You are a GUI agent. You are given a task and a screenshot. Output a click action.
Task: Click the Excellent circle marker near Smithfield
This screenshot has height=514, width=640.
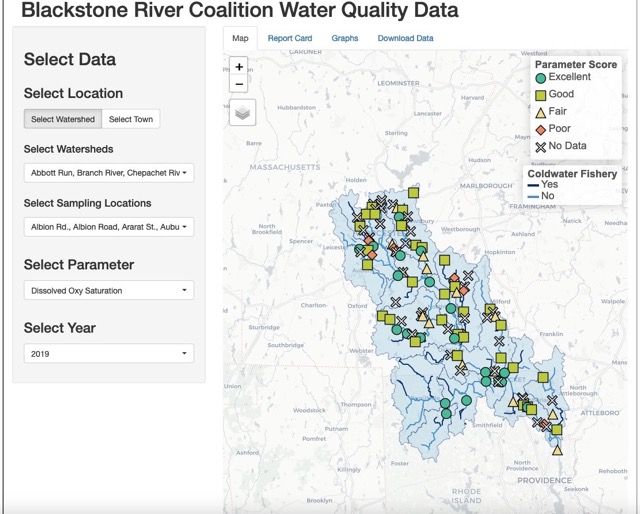[466, 401]
